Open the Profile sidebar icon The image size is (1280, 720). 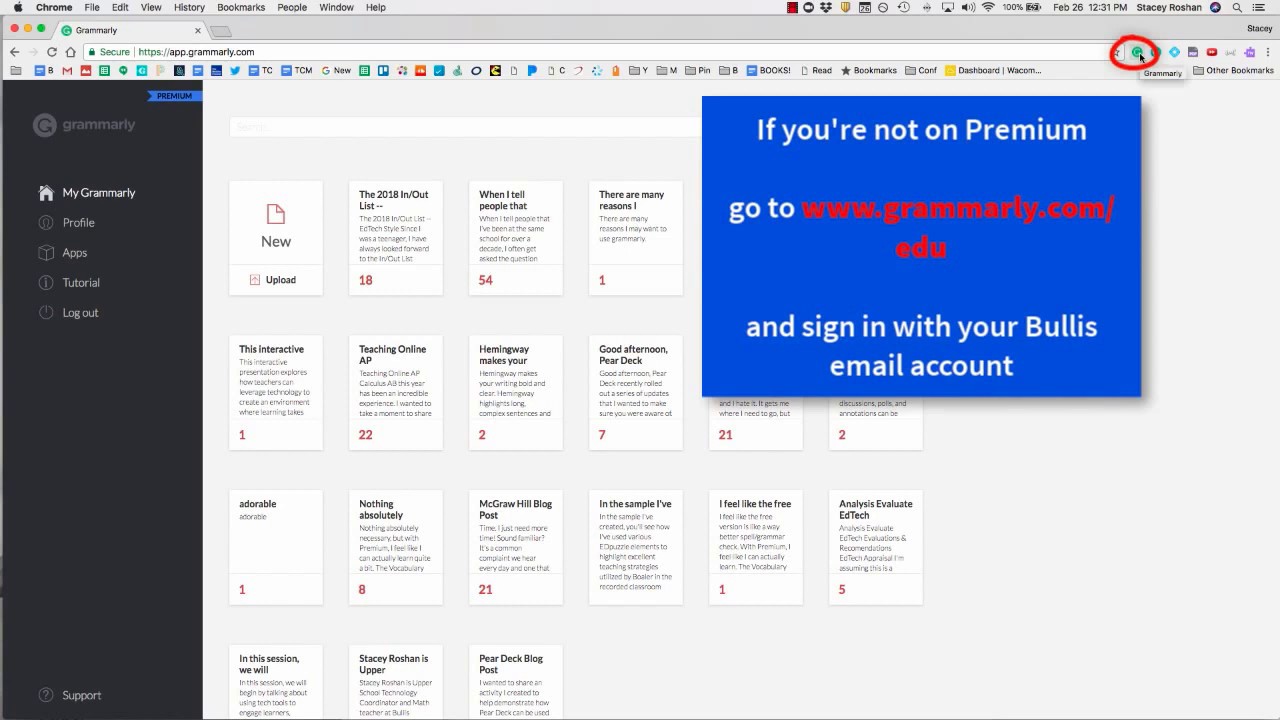(46, 223)
